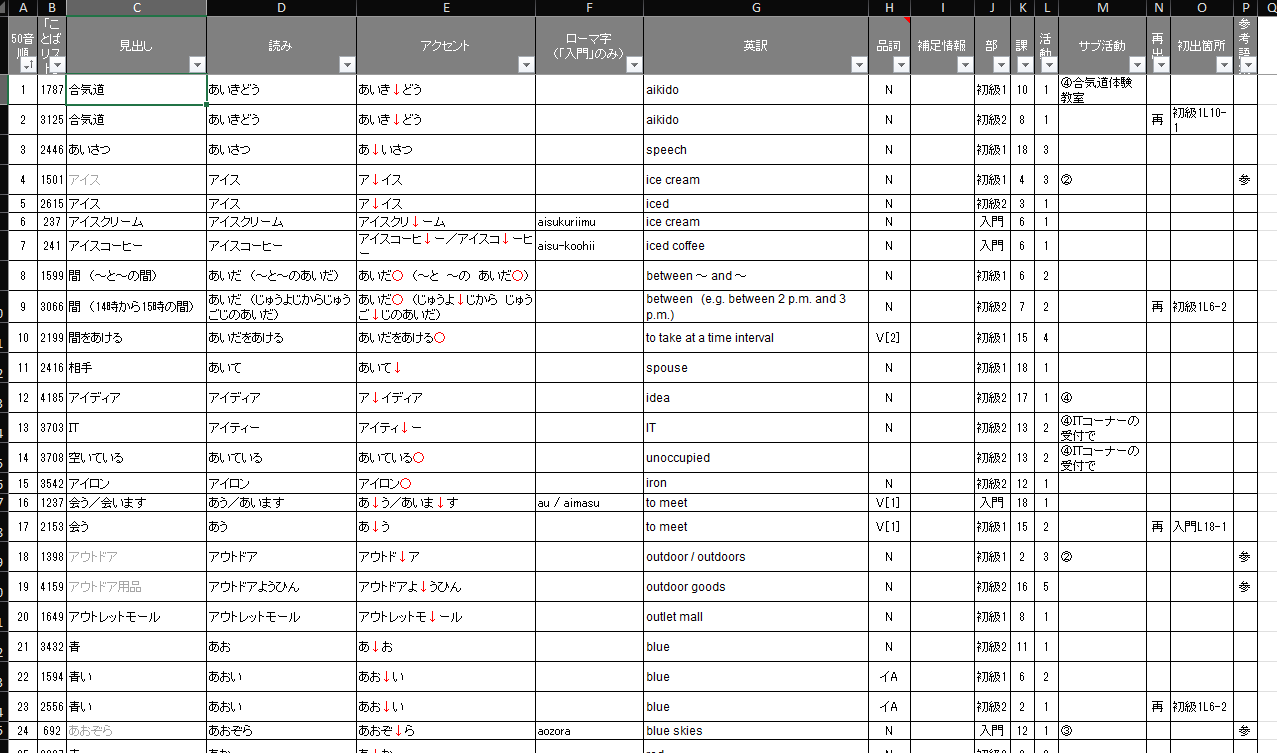Select the '空いている' headword cell
The image size is (1277, 753).
pyautogui.click(x=136, y=458)
